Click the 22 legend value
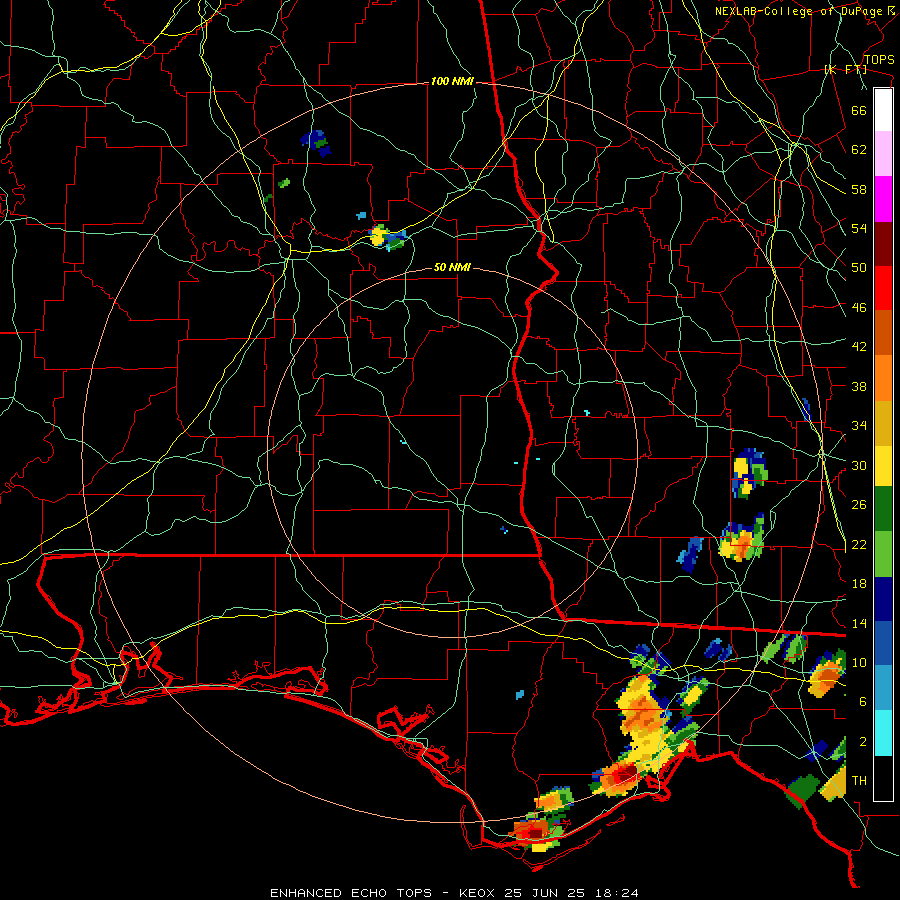 click(859, 544)
